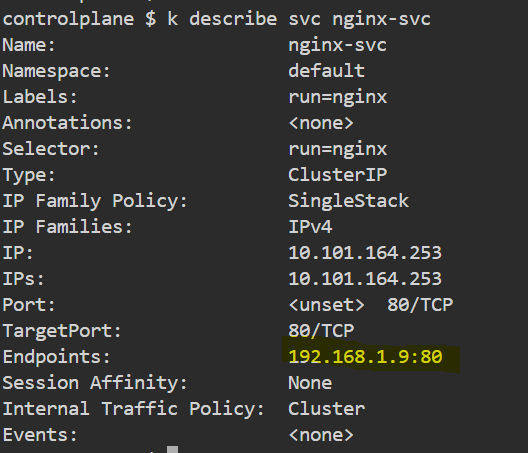Click the Type value 'ClusterIP'

click(x=337, y=175)
